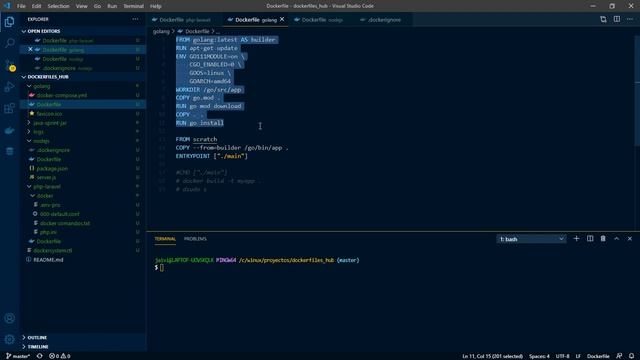Open the Explorer more actions ellipsis

click(x=135, y=19)
